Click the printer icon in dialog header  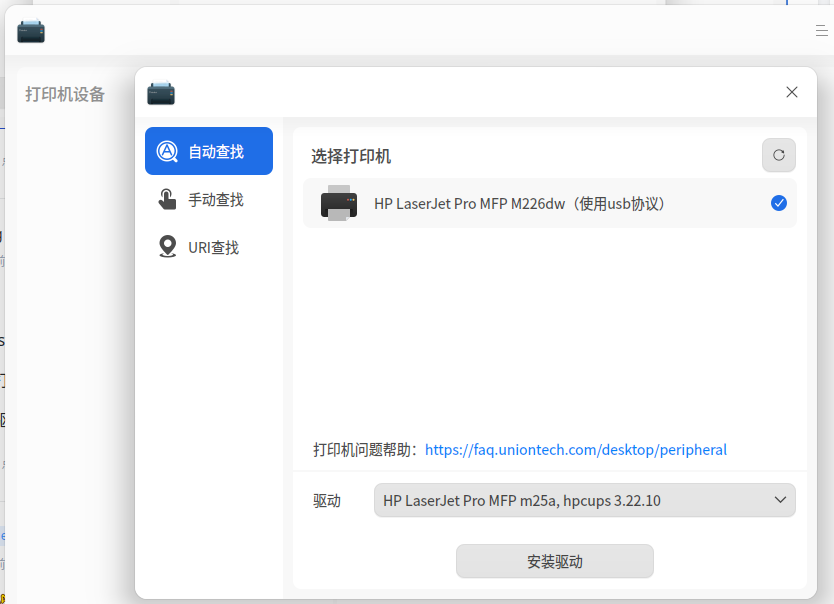161,93
